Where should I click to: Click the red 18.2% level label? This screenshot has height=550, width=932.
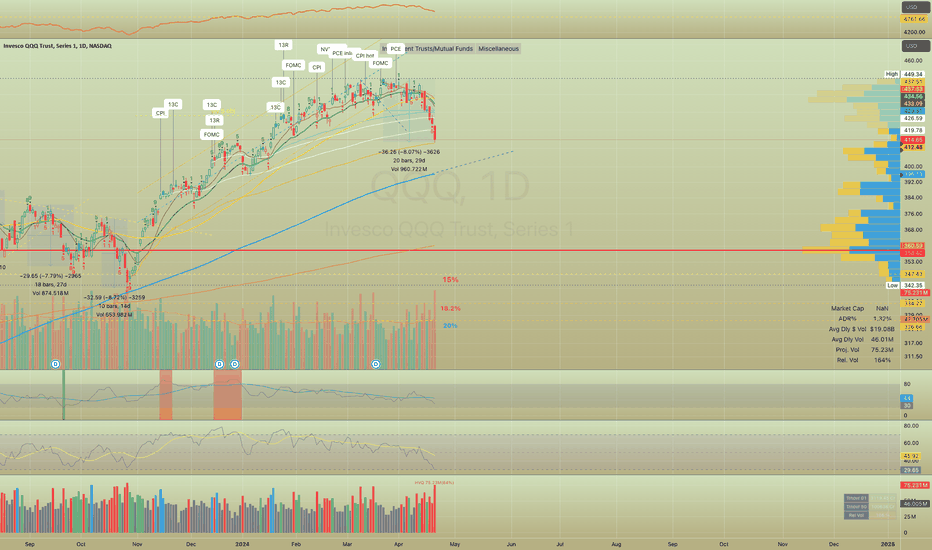(451, 309)
